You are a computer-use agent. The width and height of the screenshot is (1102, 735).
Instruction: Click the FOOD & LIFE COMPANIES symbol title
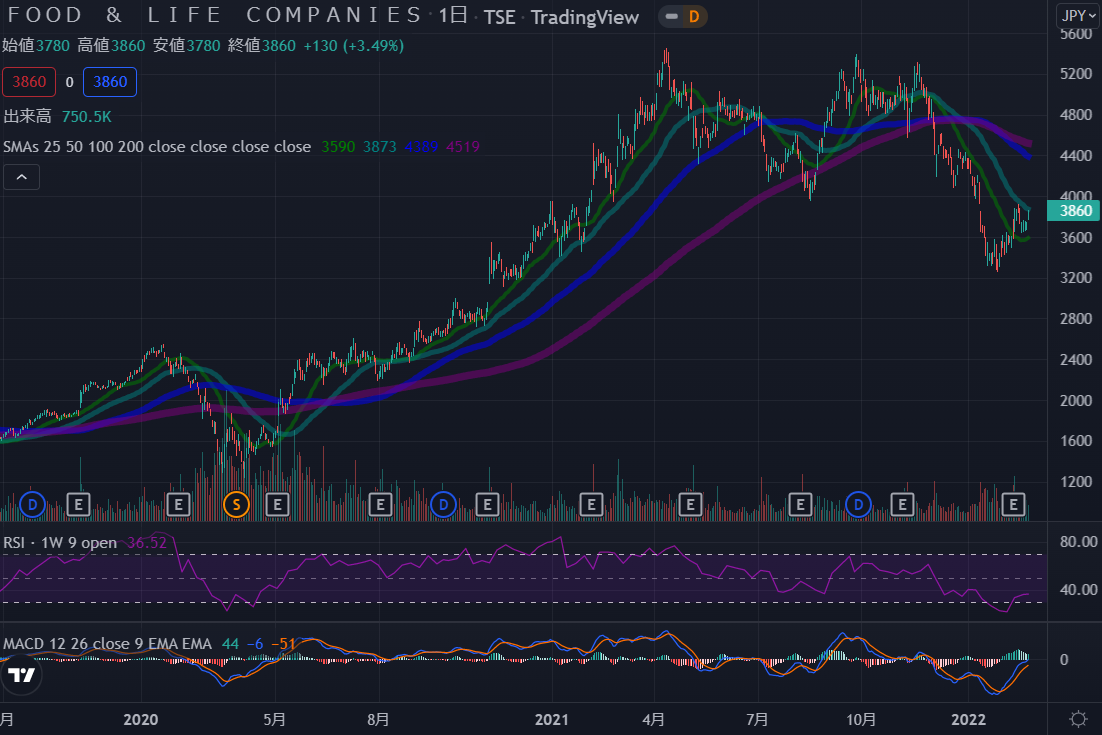tap(213, 15)
